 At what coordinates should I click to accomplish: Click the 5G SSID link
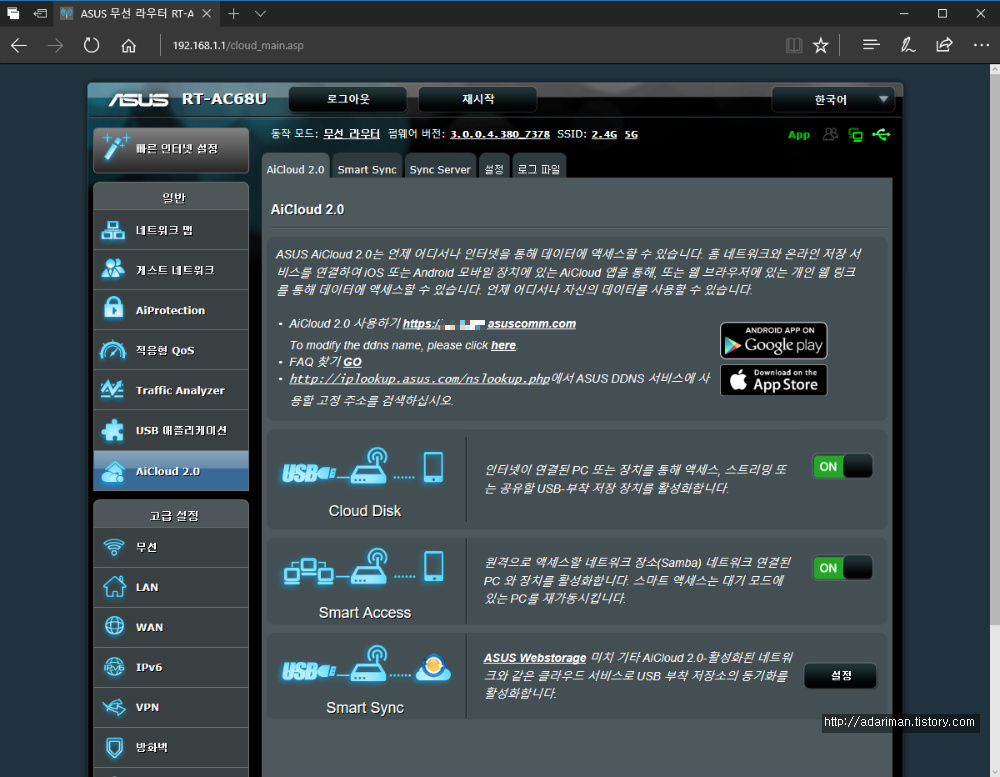pos(631,134)
